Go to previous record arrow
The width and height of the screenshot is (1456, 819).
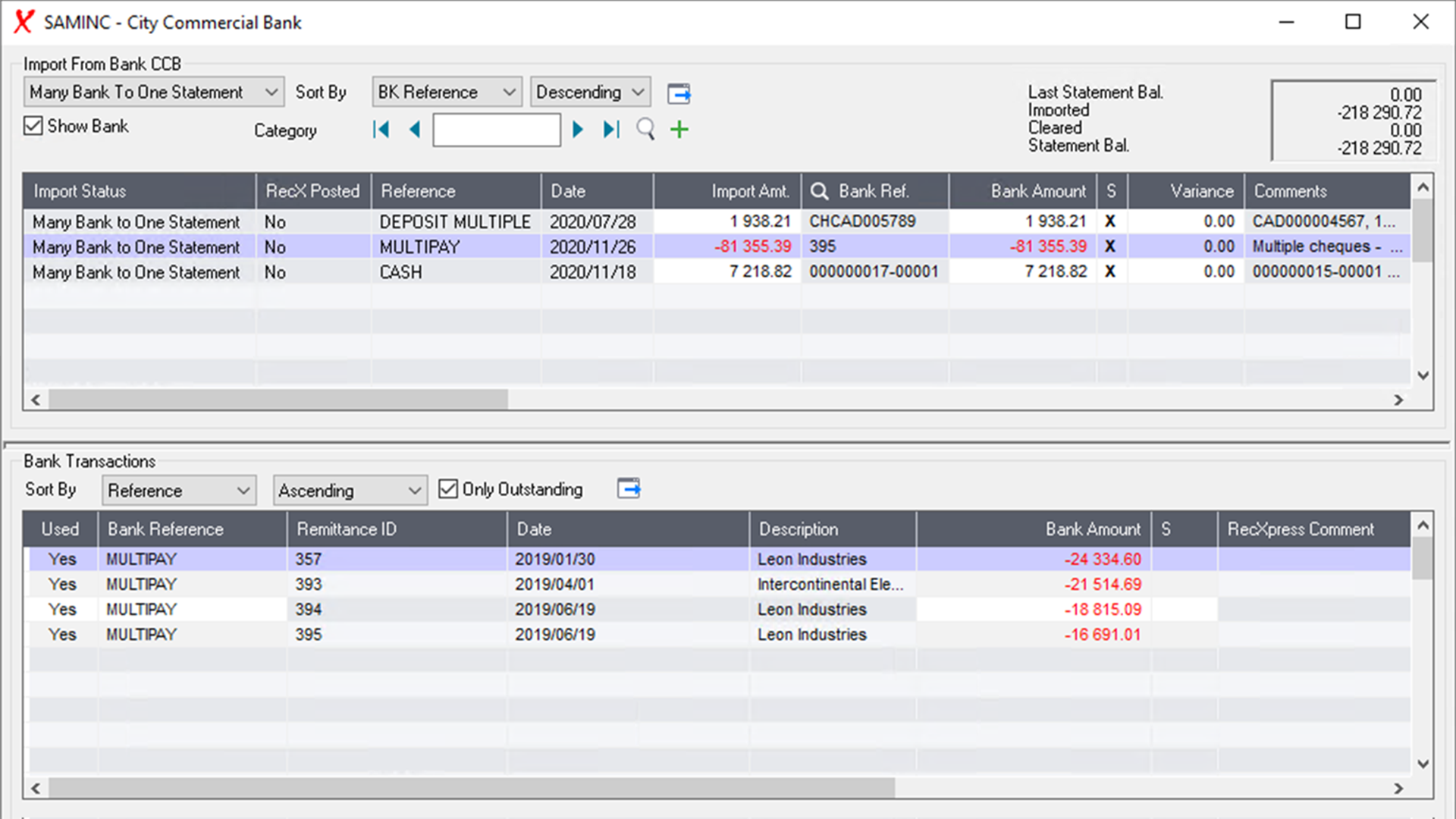(414, 130)
